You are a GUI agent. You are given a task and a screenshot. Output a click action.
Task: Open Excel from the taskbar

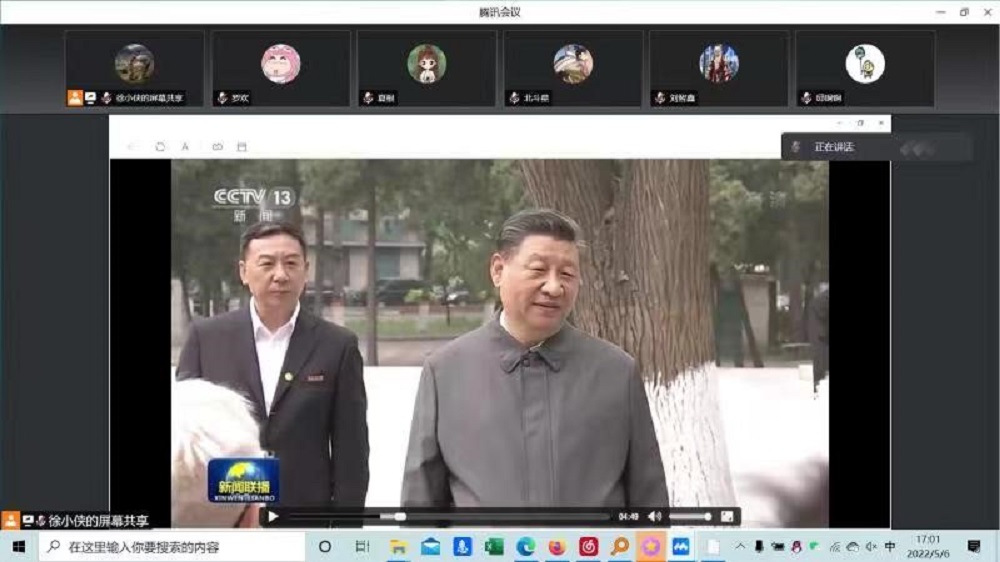point(493,547)
